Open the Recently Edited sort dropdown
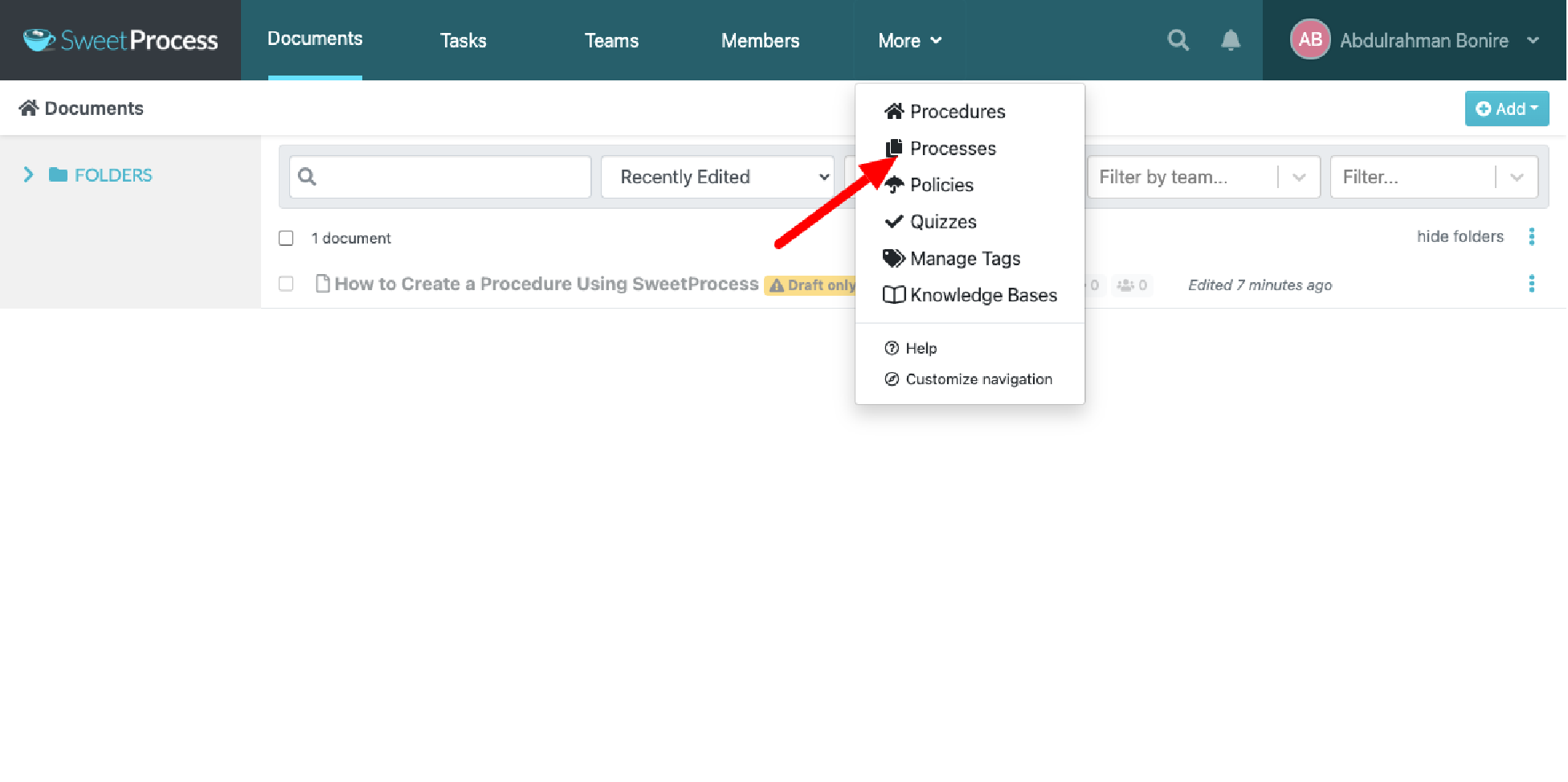This screenshot has height=782, width=1568. (717, 177)
